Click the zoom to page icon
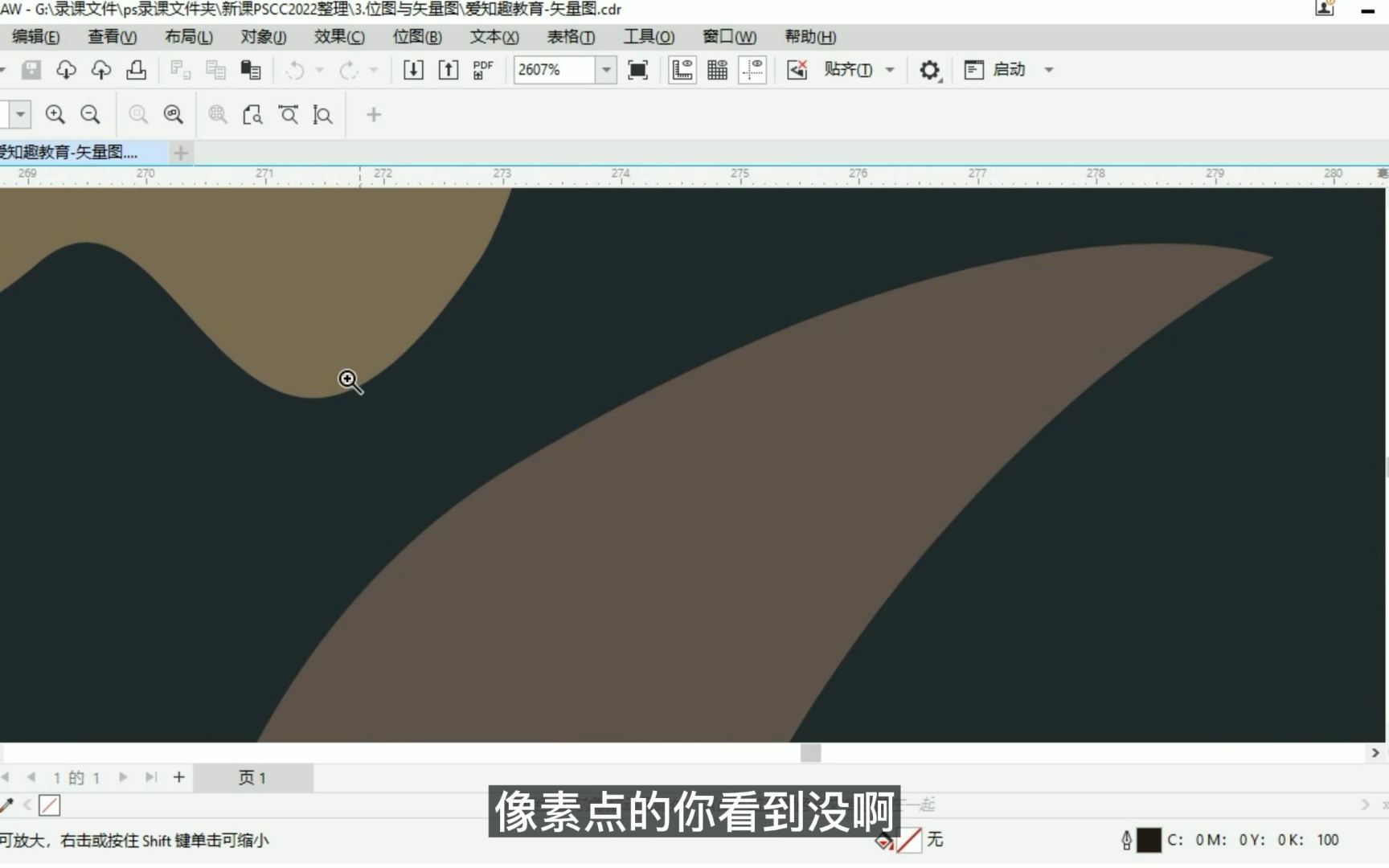 pos(252,115)
